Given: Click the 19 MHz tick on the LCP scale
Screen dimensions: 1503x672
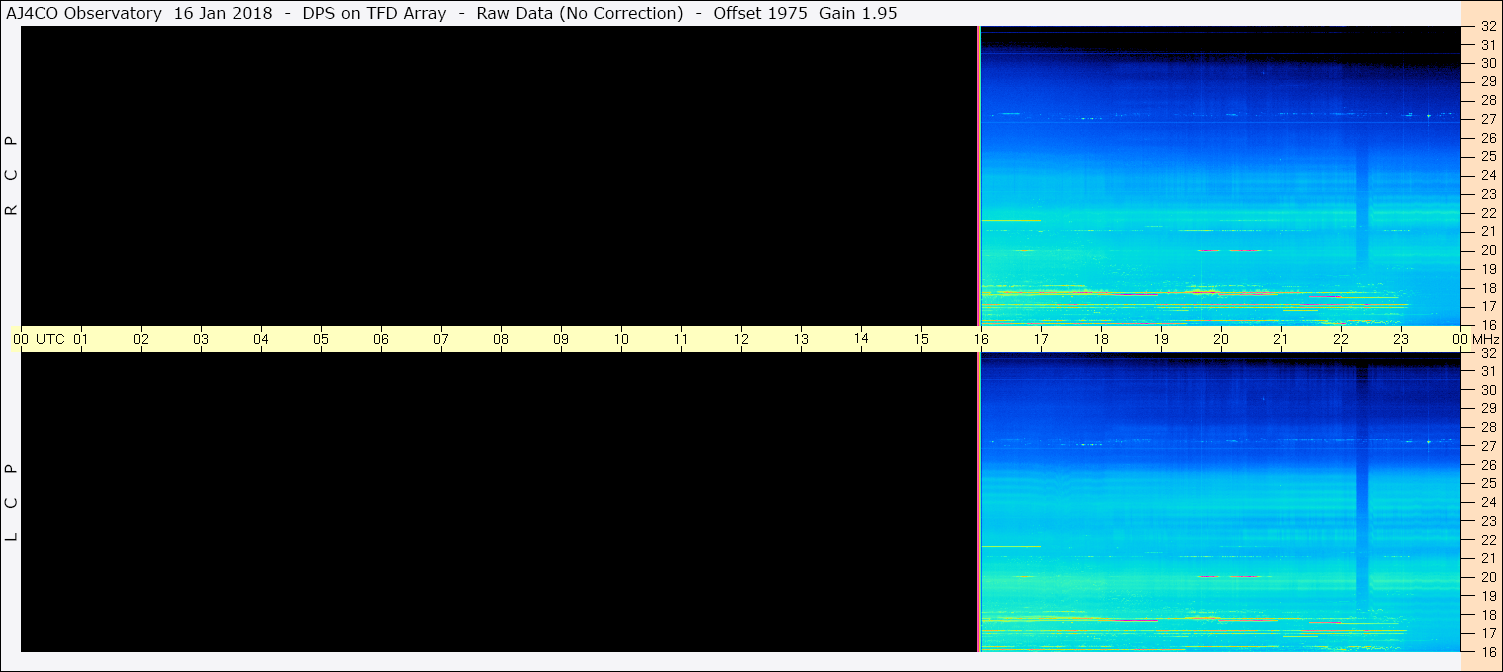Looking at the screenshot, I should tap(1488, 596).
